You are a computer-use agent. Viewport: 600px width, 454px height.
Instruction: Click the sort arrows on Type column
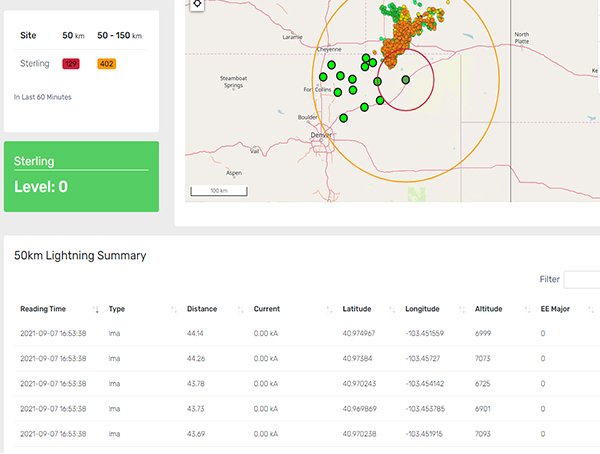click(x=174, y=309)
